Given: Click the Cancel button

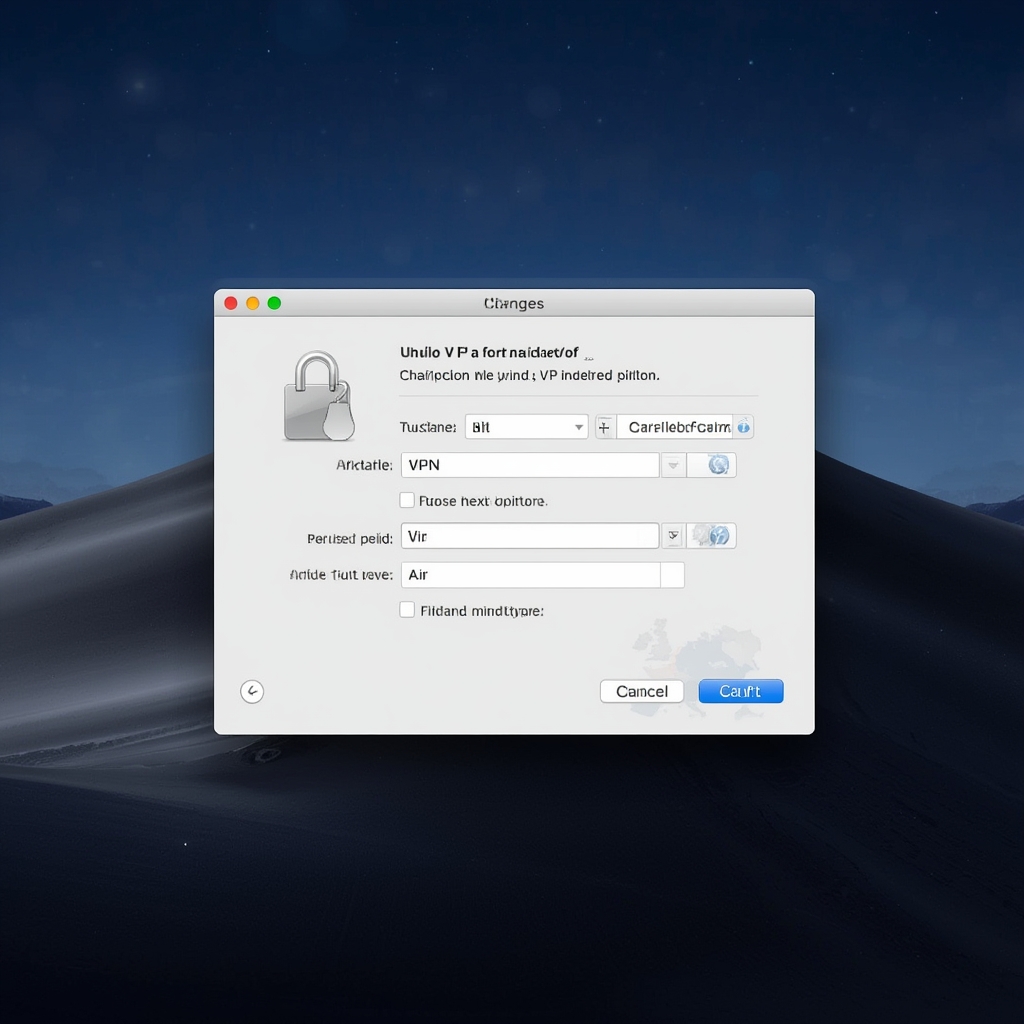Looking at the screenshot, I should pos(641,691).
